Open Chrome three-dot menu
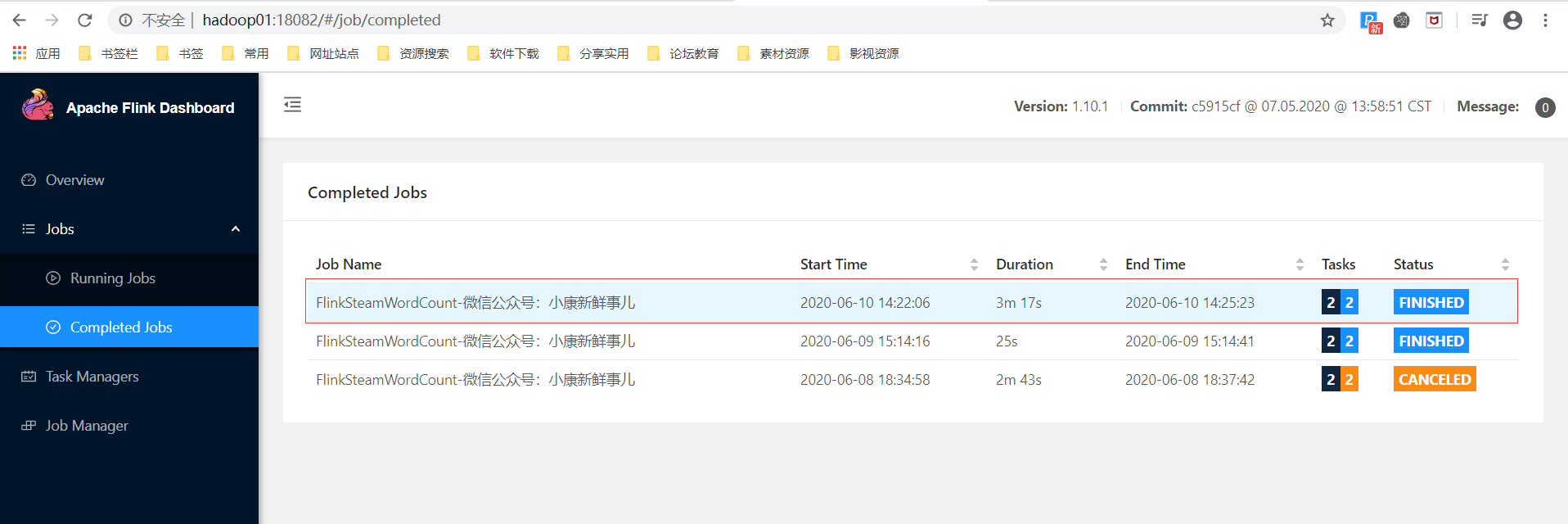 (x=1545, y=20)
